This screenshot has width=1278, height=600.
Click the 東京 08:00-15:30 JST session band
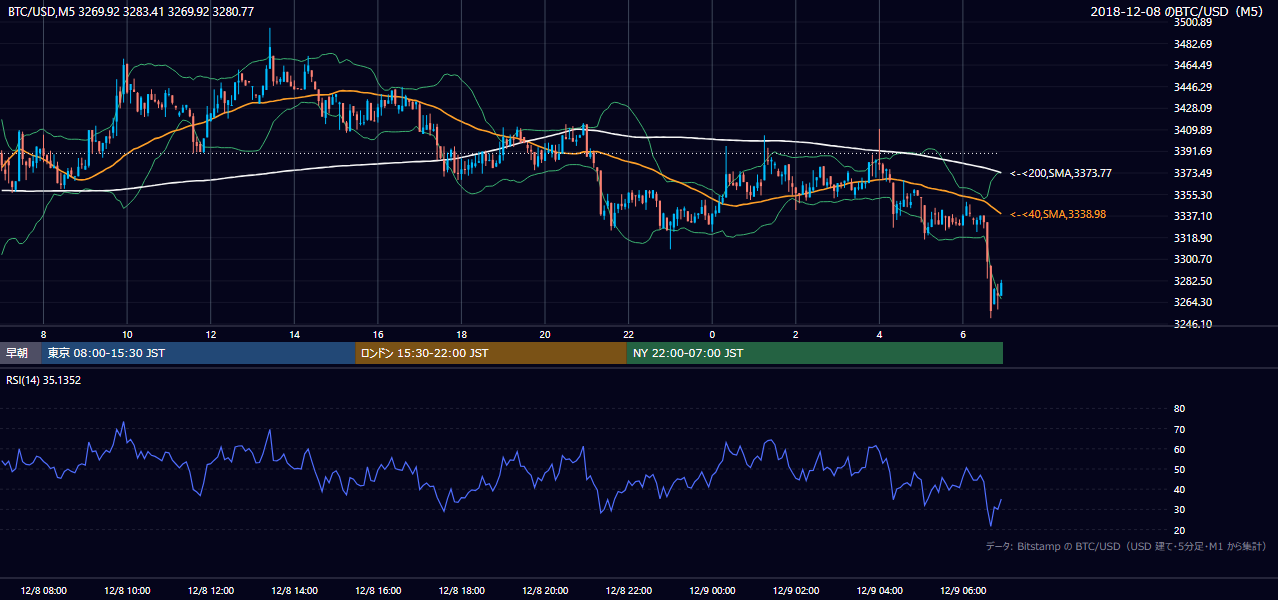click(198, 353)
